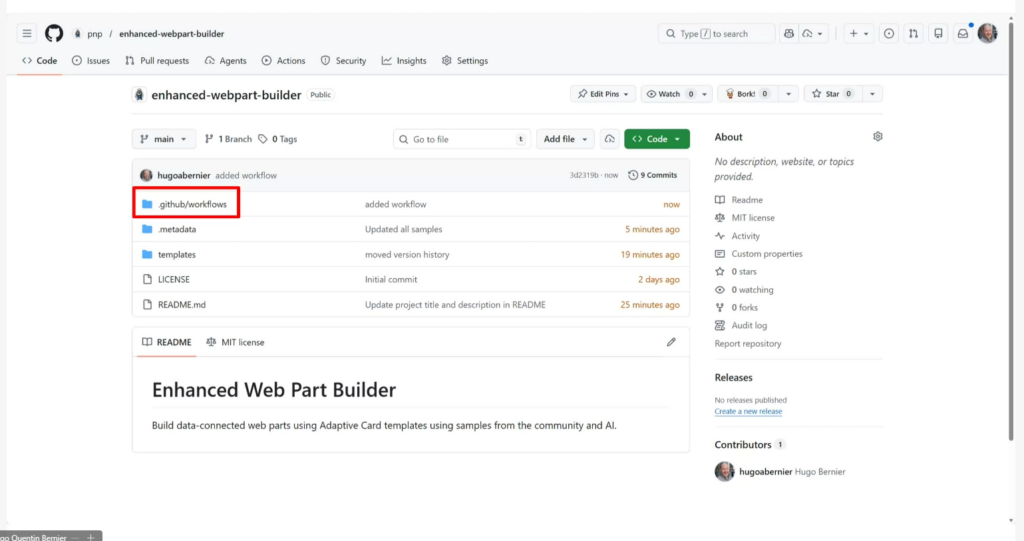Open the hamburger navigation menu
Screen dimensions: 1024x541
27,33
